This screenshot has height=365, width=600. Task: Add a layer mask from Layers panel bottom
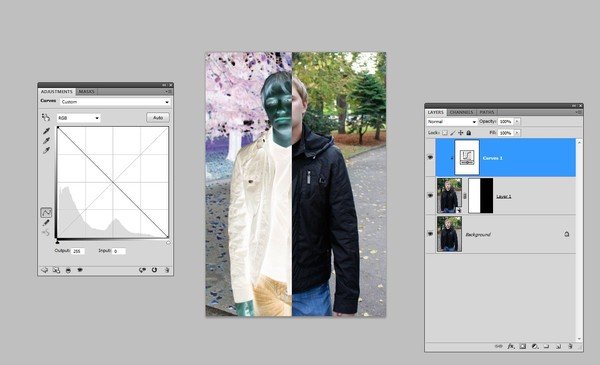pyautogui.click(x=523, y=346)
